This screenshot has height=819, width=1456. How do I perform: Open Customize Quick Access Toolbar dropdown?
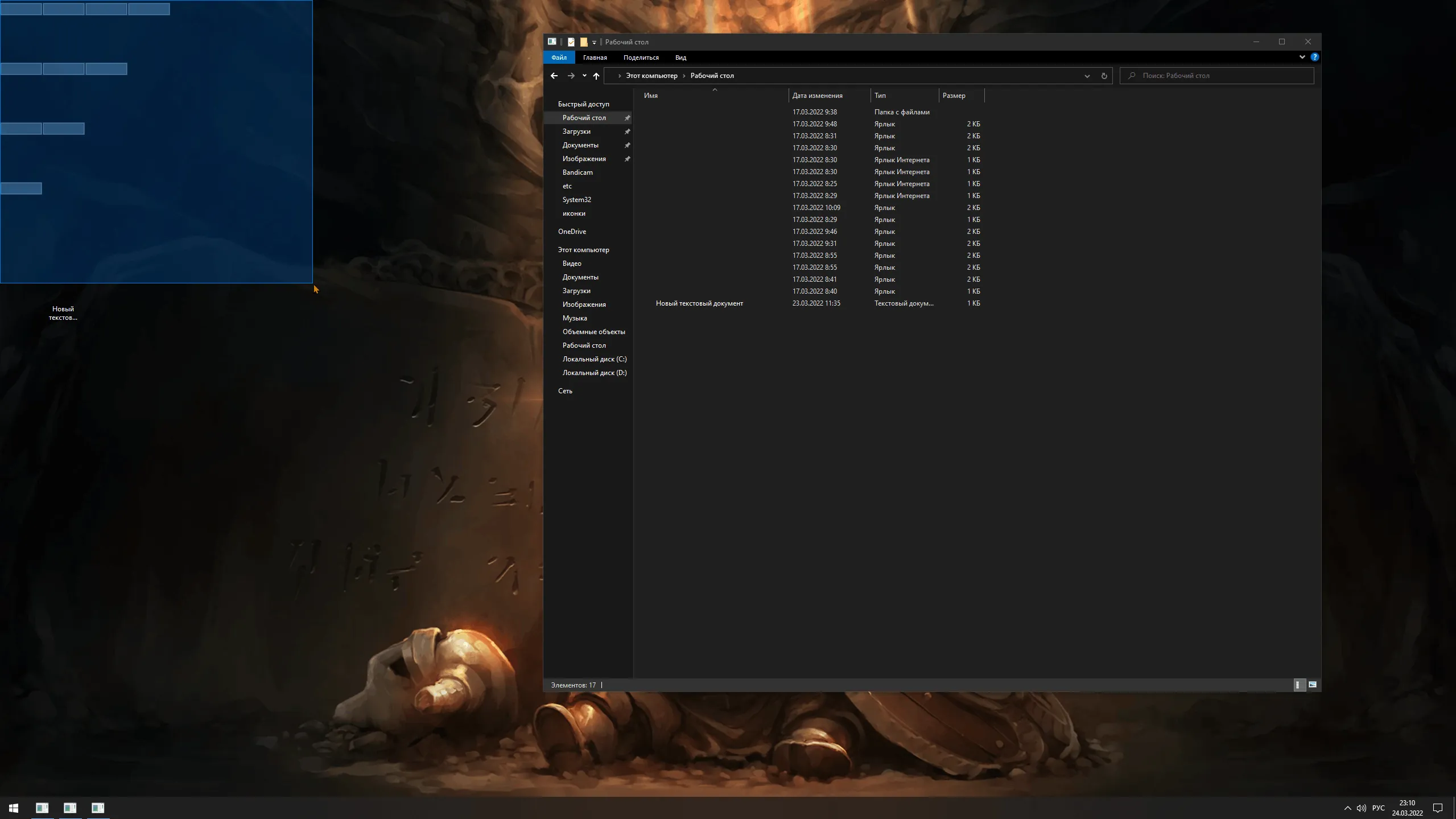pyautogui.click(x=594, y=42)
